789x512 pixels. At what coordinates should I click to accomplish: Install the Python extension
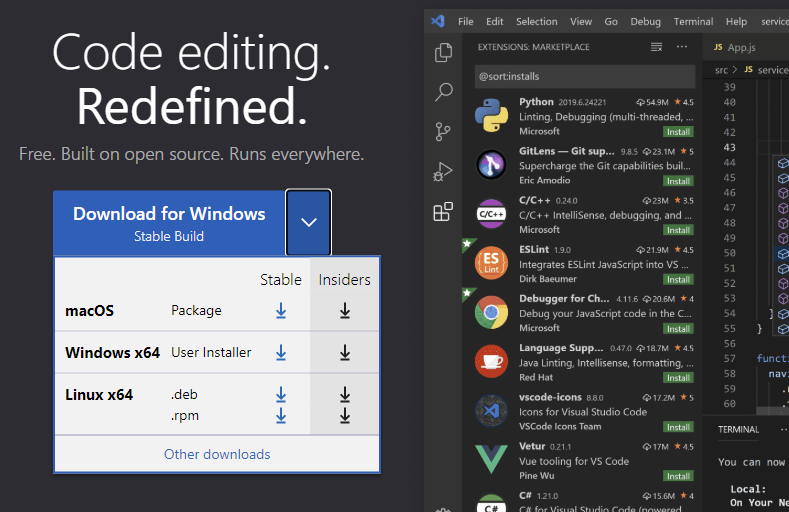click(678, 132)
